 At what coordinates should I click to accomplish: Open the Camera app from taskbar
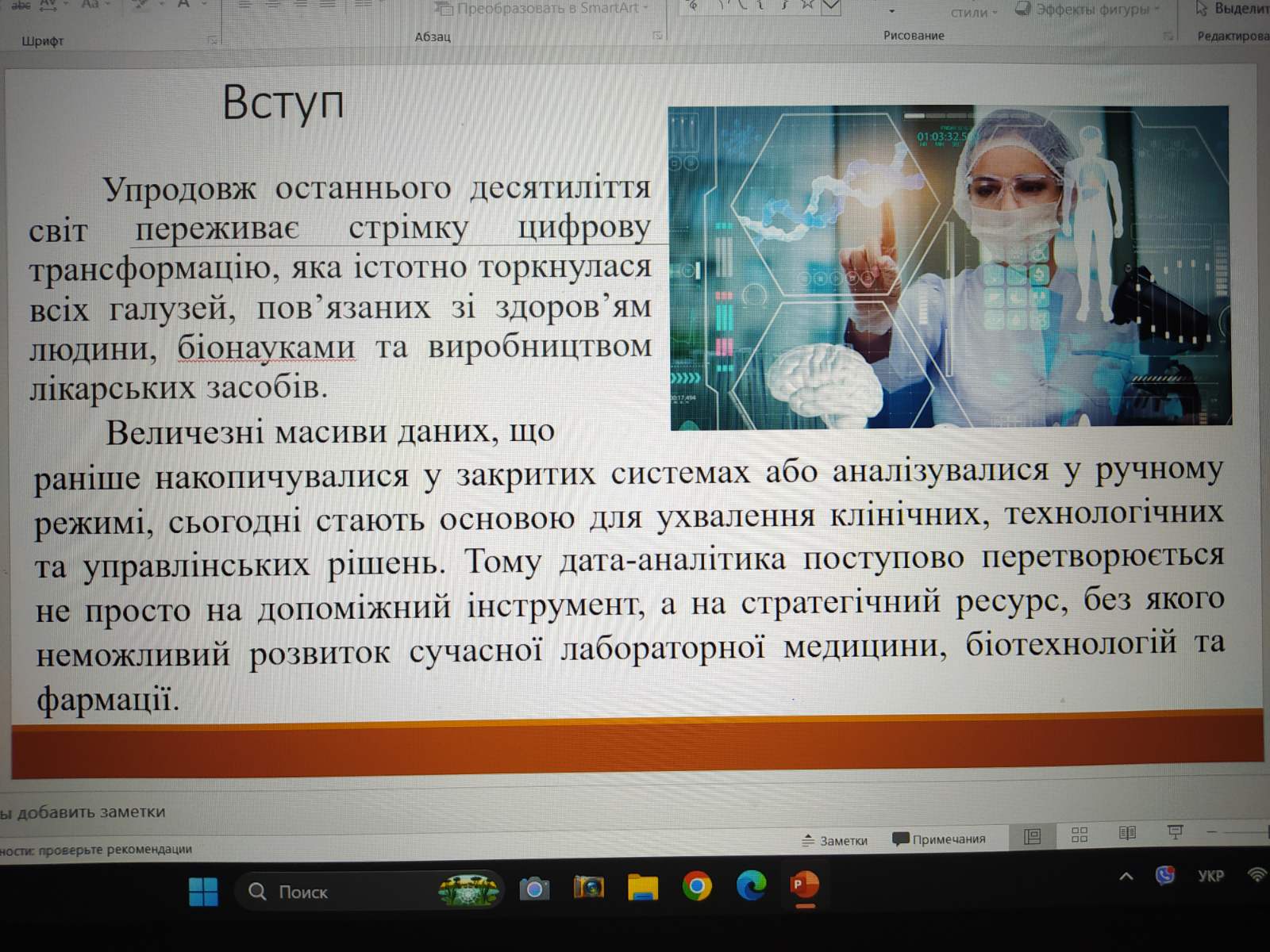click(534, 889)
